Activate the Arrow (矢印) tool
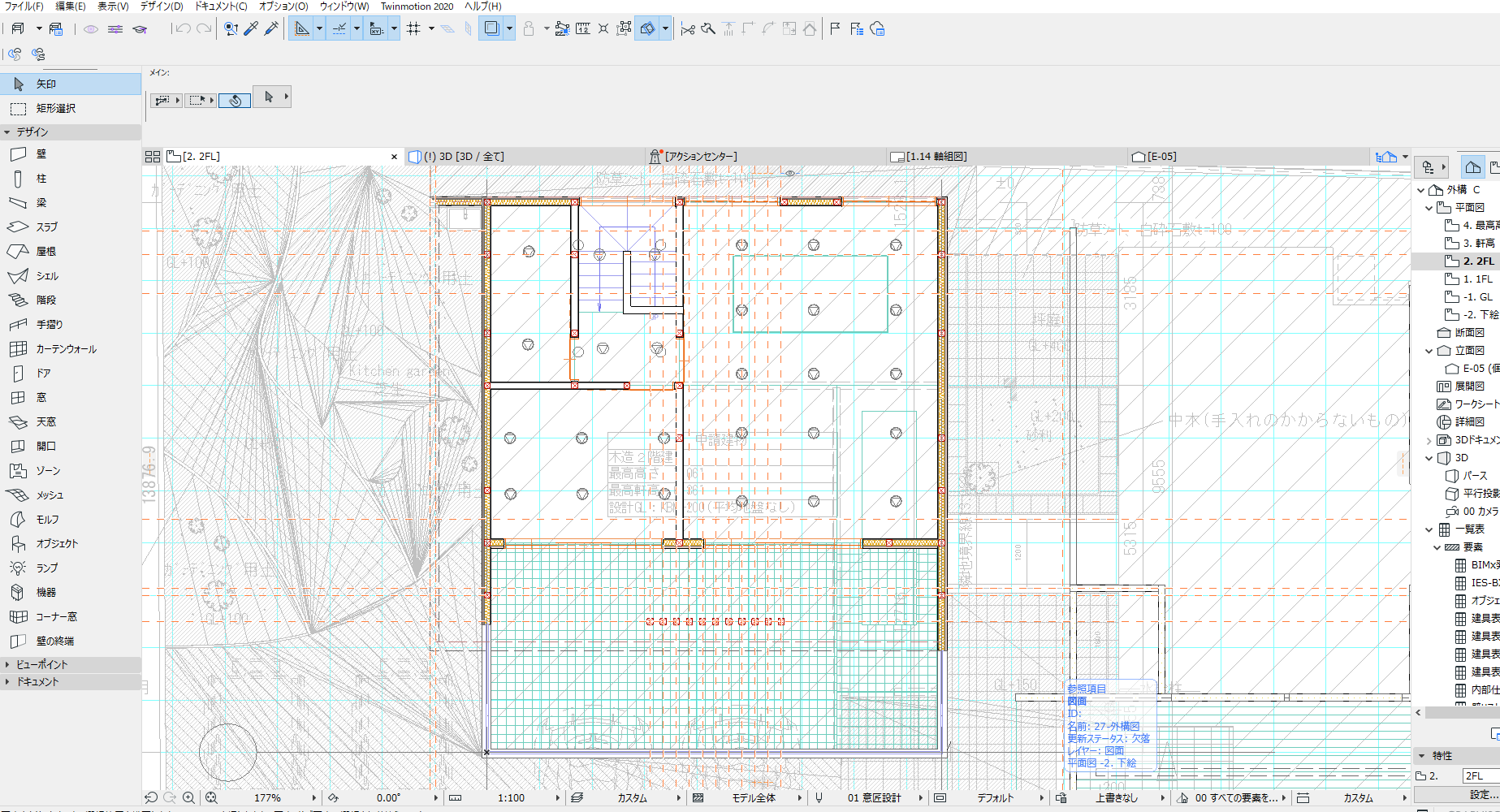Viewport: 1500px width, 812px height. coord(71,84)
